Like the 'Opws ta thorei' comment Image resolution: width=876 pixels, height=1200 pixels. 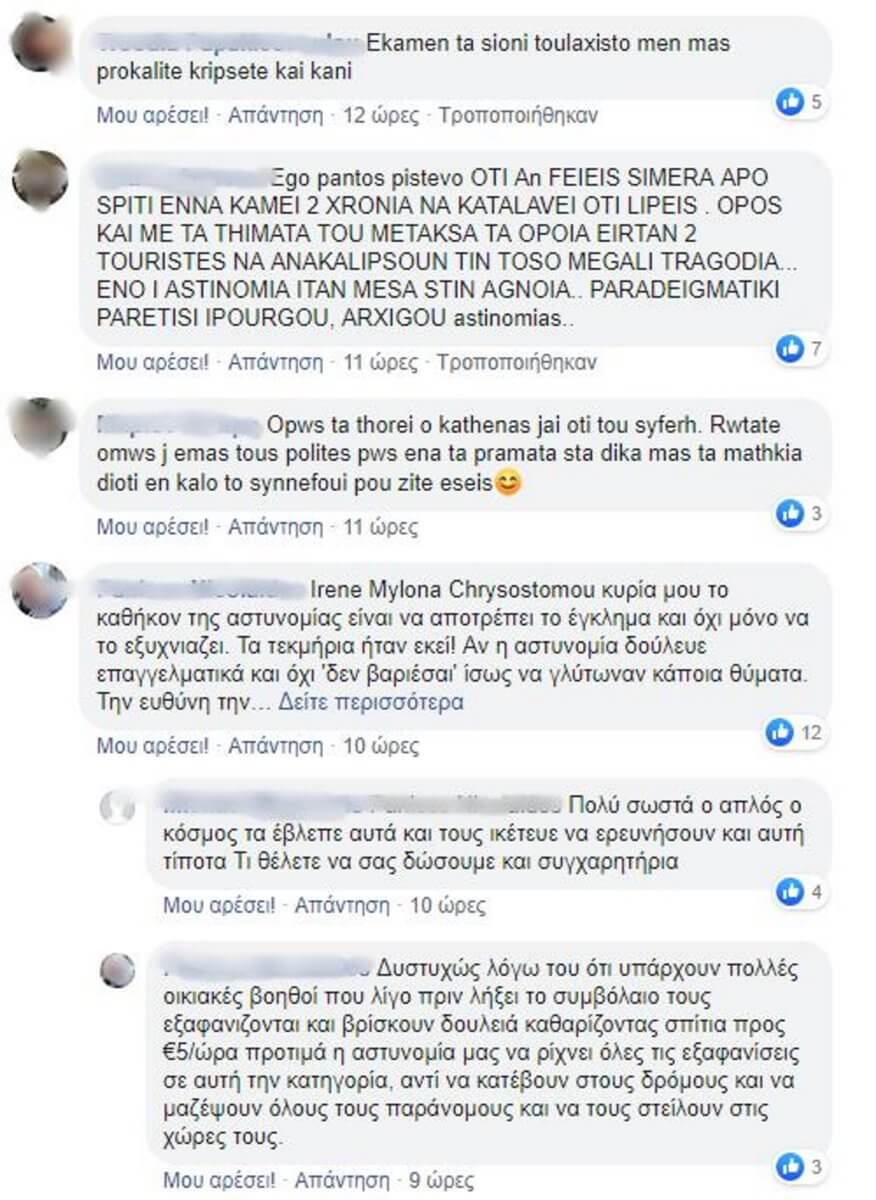(153, 527)
